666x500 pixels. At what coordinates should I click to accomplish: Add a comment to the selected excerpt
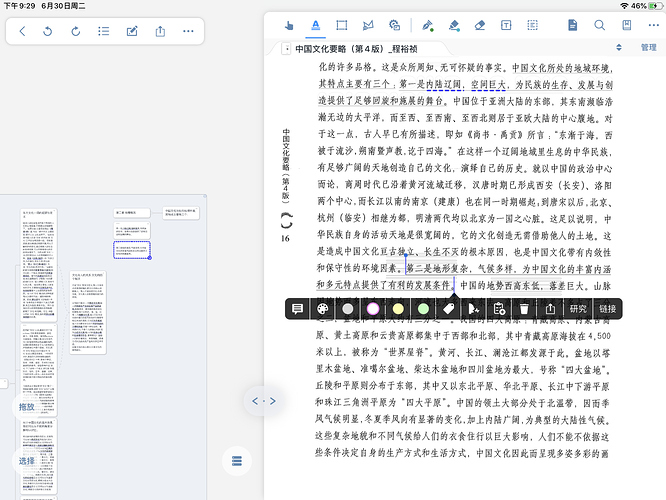tap(297, 309)
